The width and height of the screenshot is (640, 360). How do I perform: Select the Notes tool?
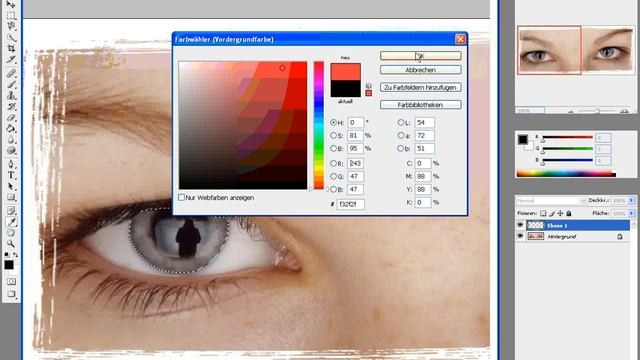11,211
